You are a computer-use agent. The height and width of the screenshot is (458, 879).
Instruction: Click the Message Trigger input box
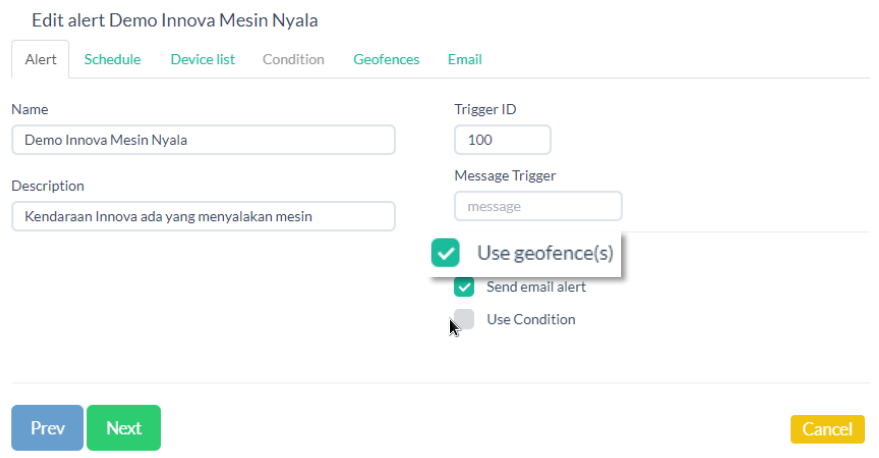point(538,206)
